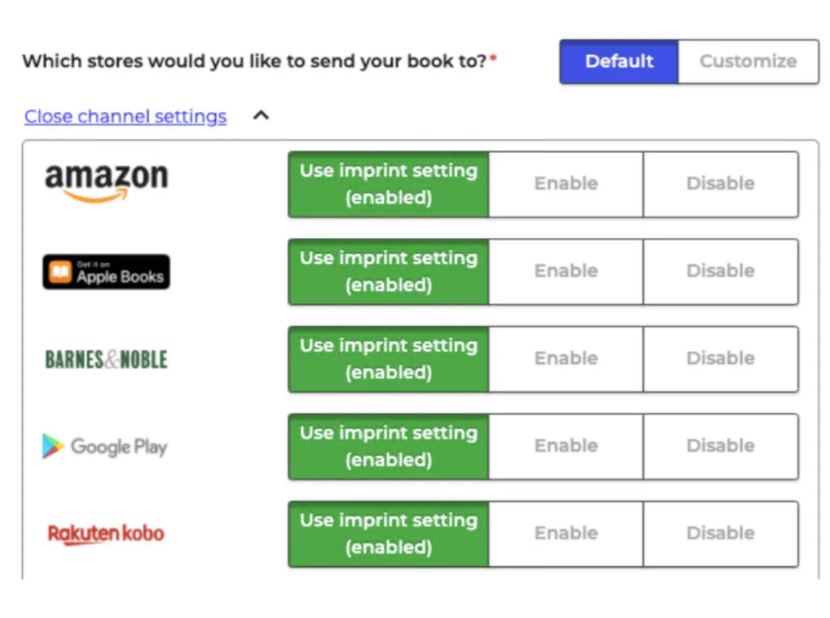Enable the Apple Books channel

[x=566, y=272]
